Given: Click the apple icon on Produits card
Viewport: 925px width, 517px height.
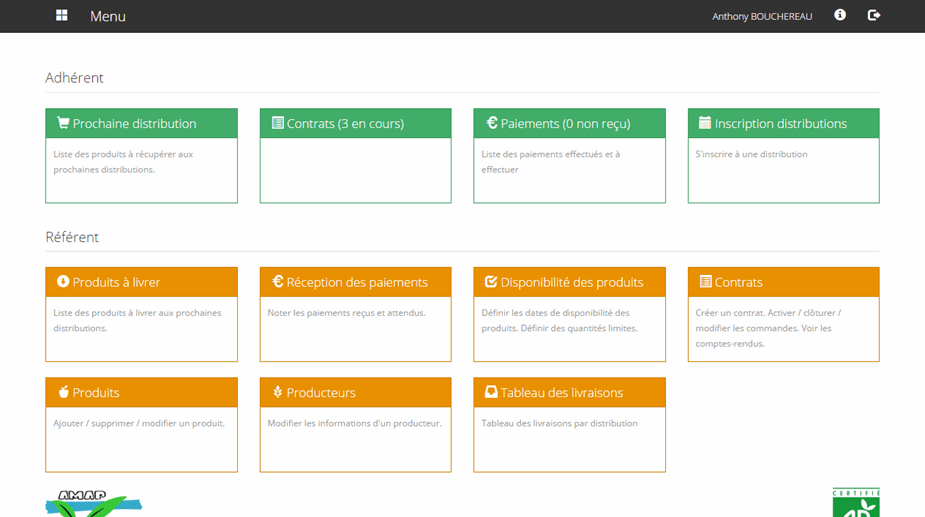Looking at the screenshot, I should [x=63, y=392].
